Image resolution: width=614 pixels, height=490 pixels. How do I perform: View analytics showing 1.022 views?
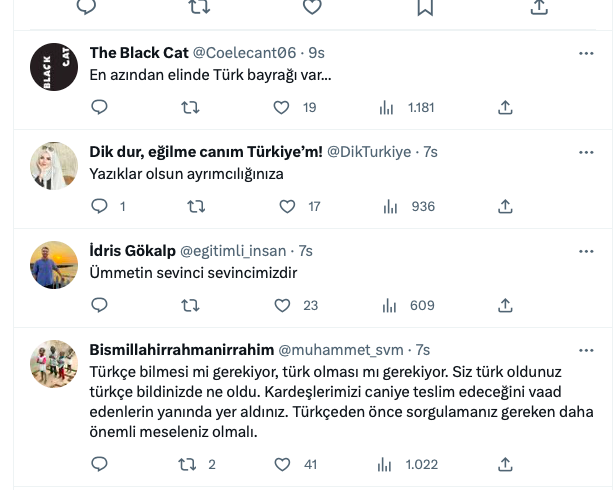pos(407,465)
